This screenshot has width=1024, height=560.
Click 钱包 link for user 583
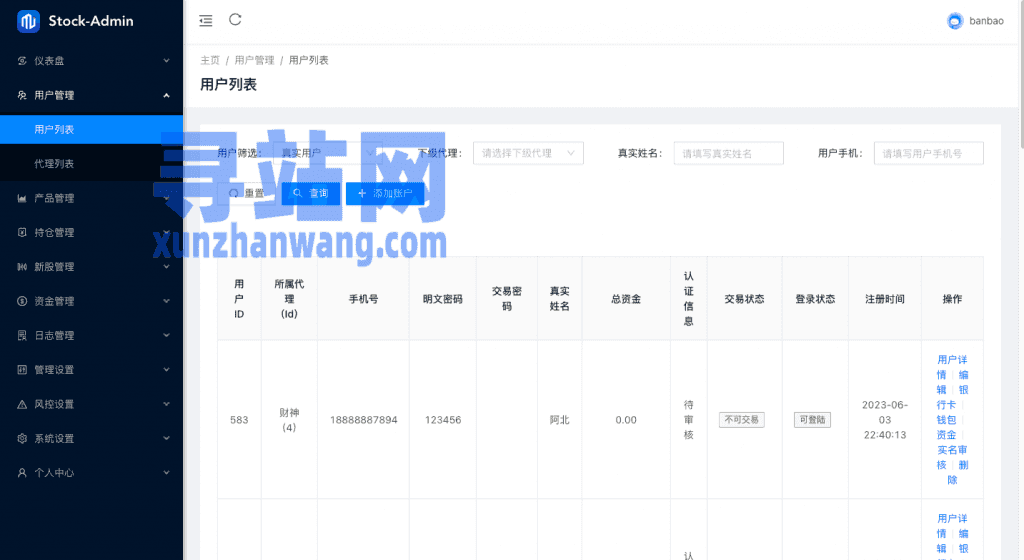[x=946, y=420]
